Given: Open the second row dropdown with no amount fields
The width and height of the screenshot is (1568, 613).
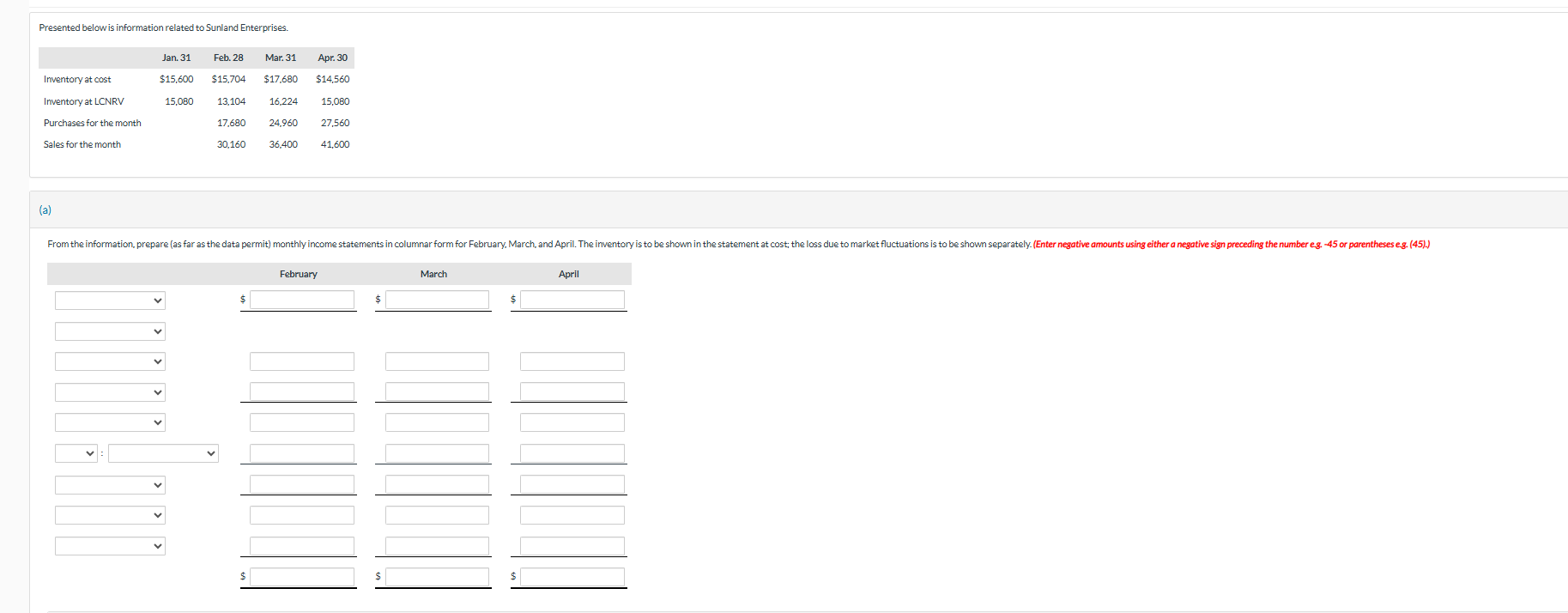Looking at the screenshot, I should (110, 331).
